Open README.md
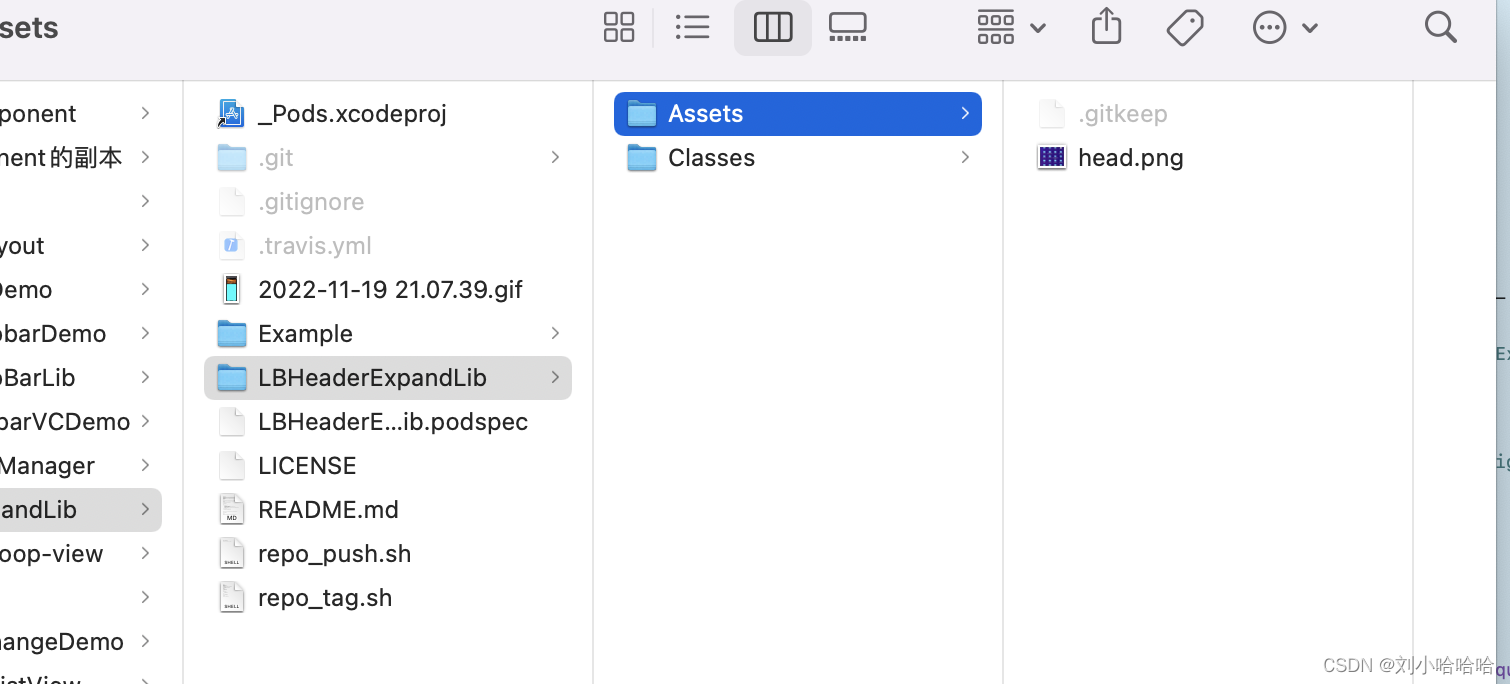This screenshot has height=684, width=1510. pos(328,509)
